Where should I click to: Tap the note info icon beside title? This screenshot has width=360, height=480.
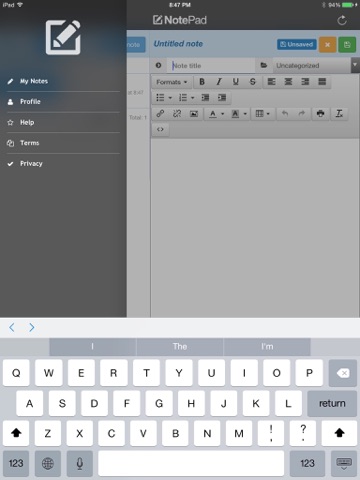tap(158, 65)
